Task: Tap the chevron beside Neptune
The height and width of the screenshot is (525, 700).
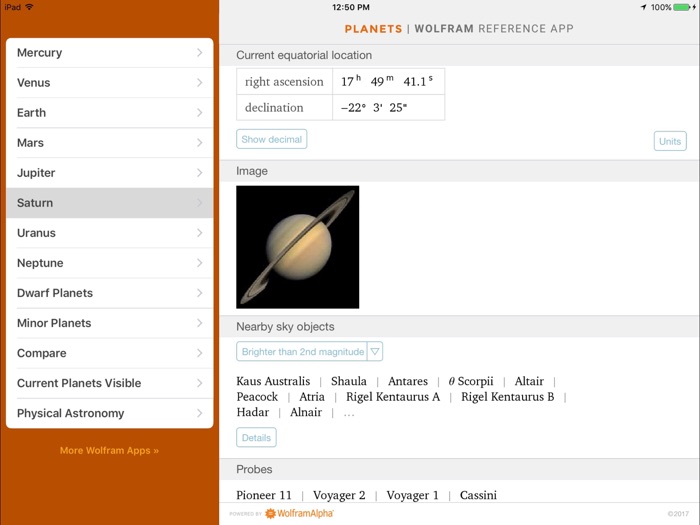Action: tap(200, 263)
